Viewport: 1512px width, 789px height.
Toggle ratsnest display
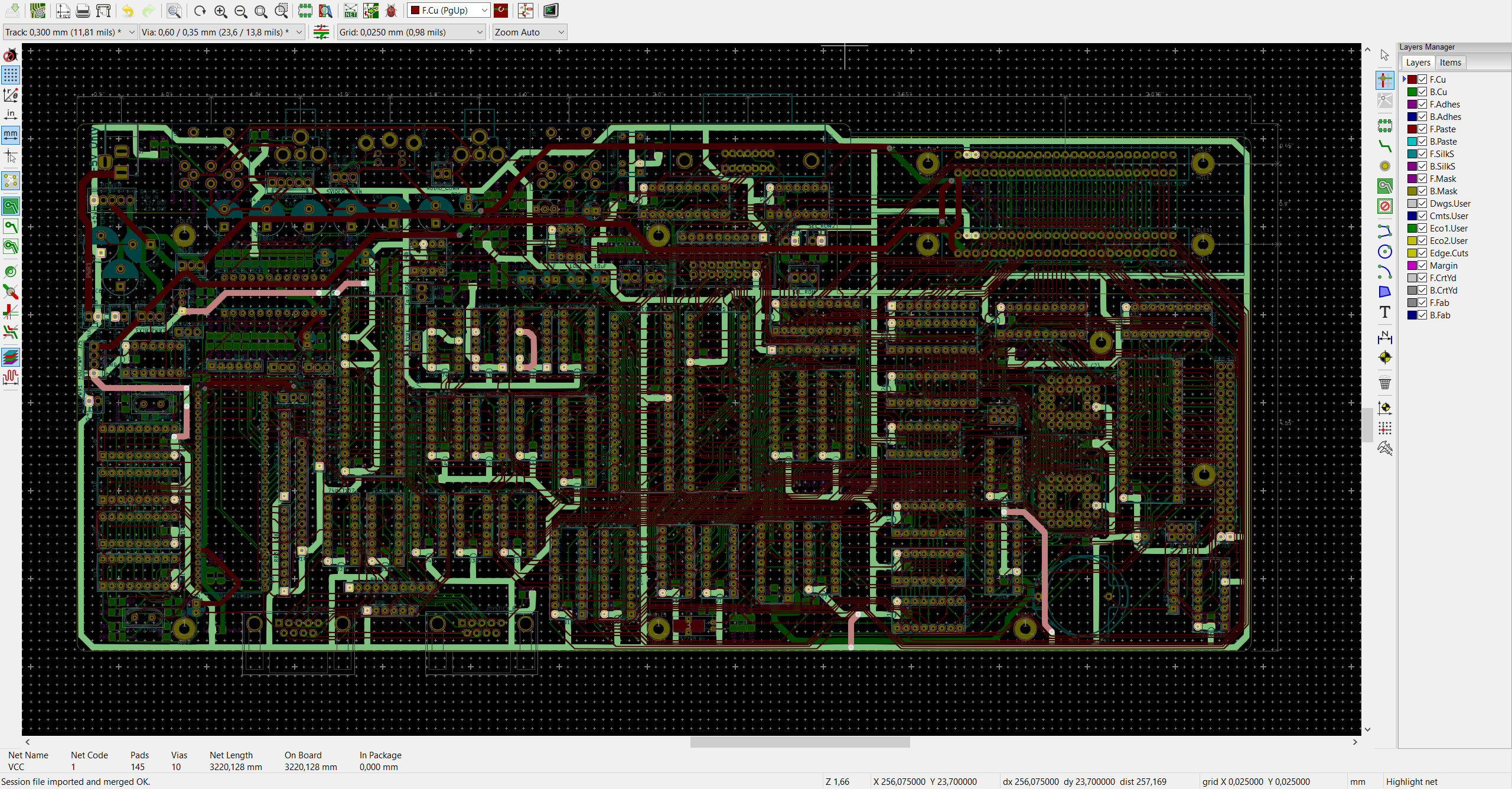click(x=11, y=181)
